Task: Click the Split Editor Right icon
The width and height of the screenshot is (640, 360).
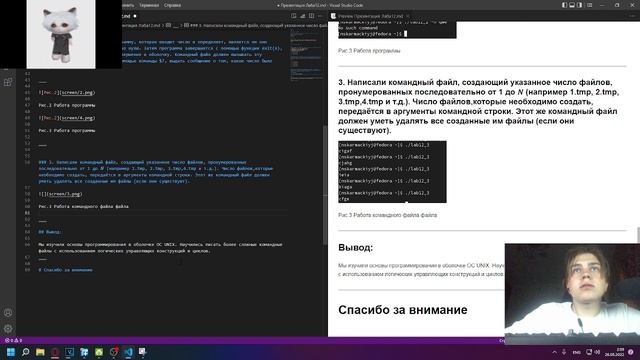Action: coord(311,16)
